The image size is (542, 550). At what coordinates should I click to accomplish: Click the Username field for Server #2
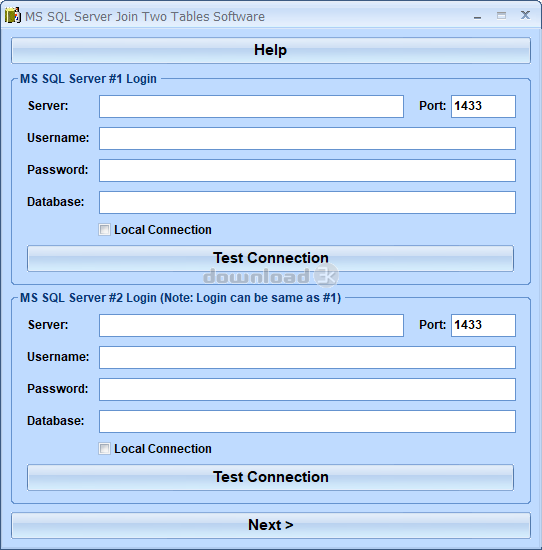(307, 357)
